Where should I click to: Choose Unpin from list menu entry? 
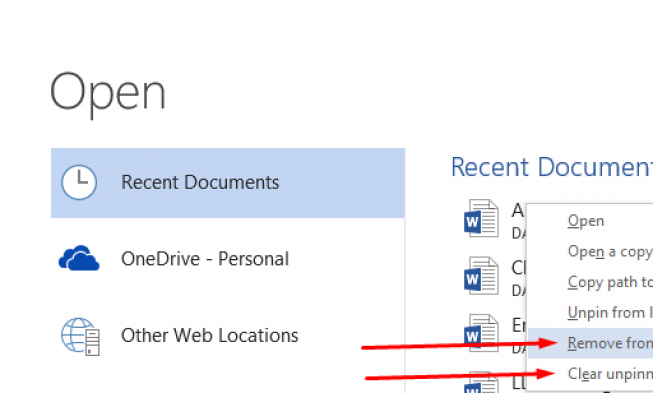610,313
